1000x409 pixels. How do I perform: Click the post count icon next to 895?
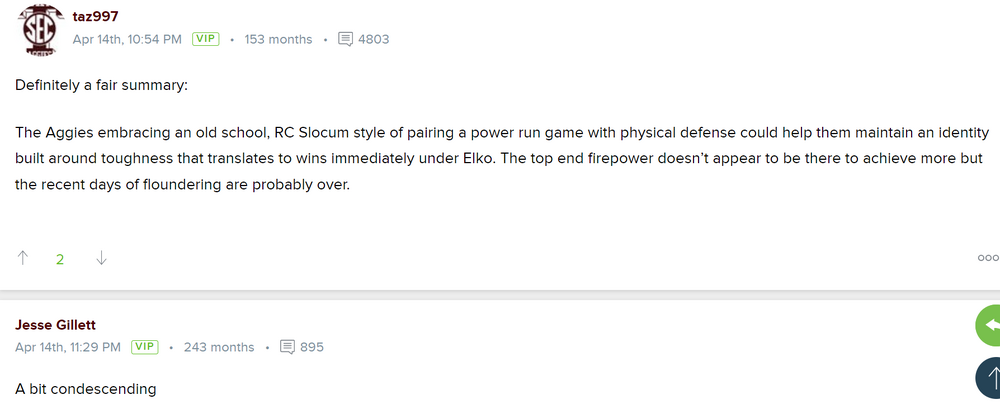[287, 347]
